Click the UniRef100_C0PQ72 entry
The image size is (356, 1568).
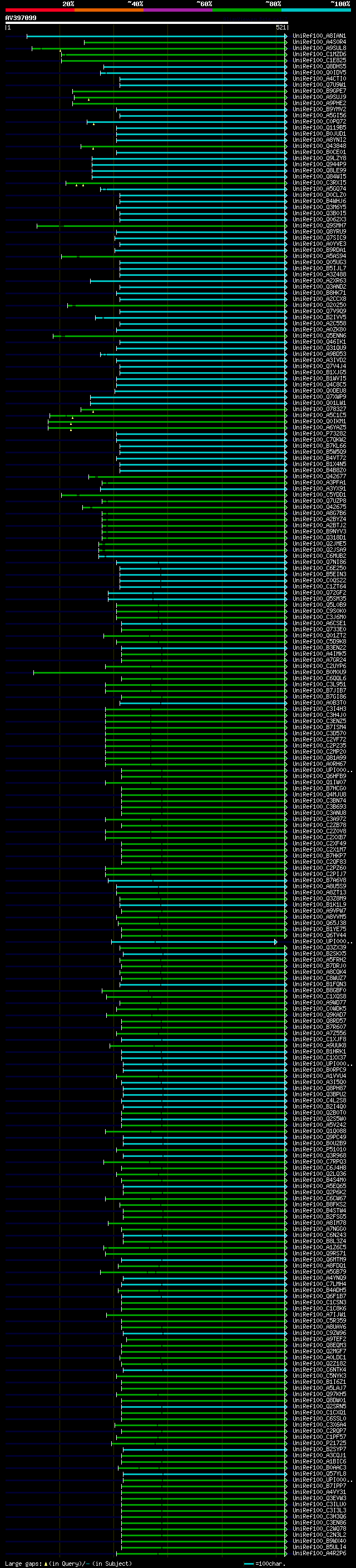pyautogui.click(x=319, y=122)
